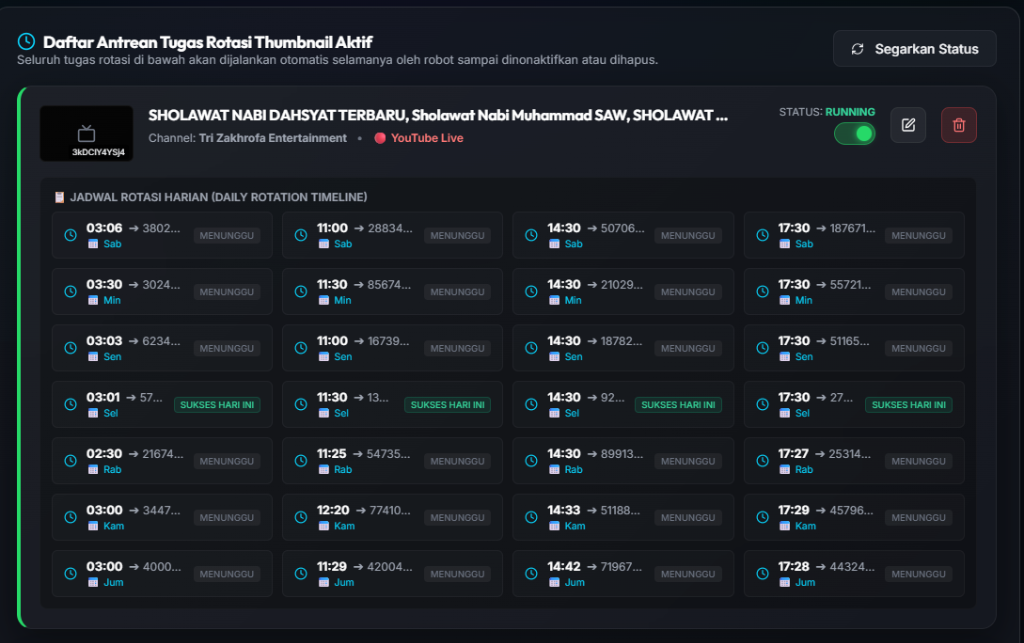This screenshot has height=643, width=1024.
Task: Click the clock icon of the 11:30 Min slot
Action: 300,292
